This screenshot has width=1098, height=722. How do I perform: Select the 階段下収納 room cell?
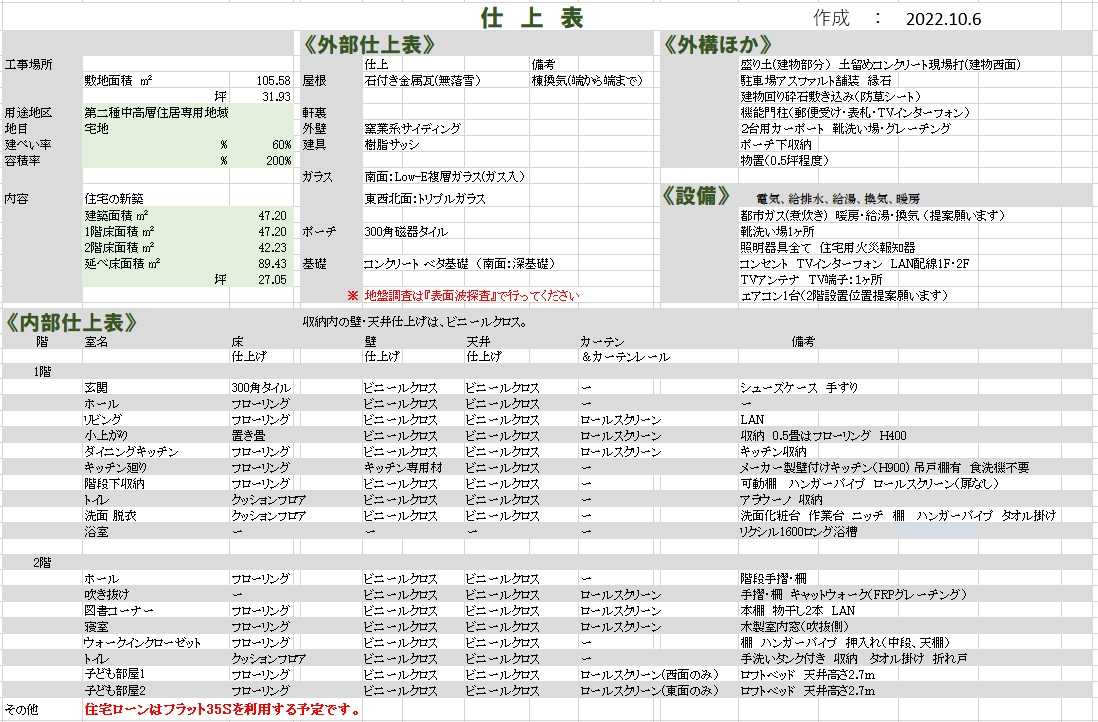point(114,484)
